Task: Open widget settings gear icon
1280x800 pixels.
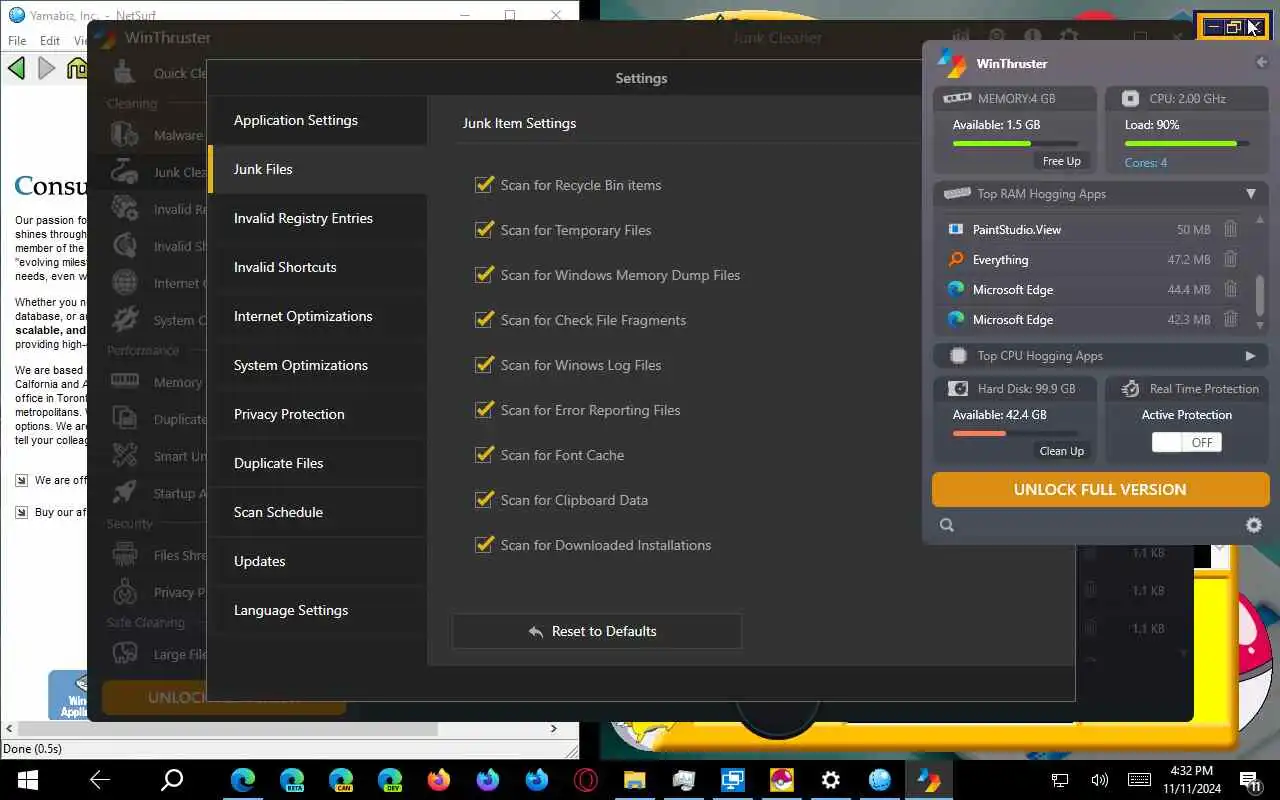Action: pos(1253,525)
